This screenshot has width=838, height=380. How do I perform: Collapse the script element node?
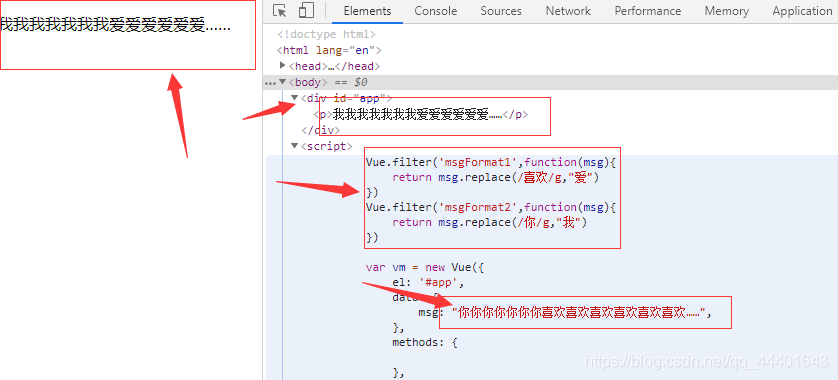294,146
